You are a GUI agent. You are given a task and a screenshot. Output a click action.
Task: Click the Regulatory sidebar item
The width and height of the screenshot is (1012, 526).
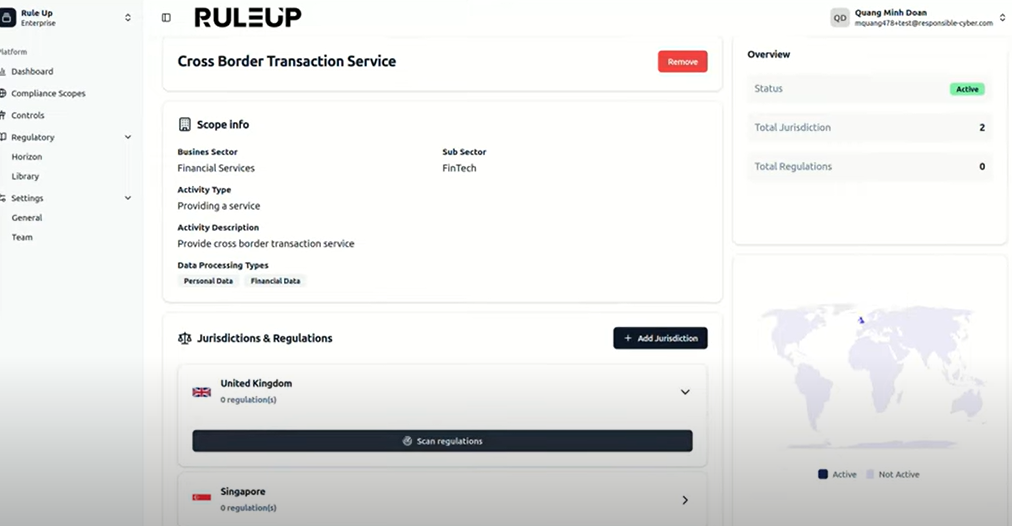coord(32,137)
